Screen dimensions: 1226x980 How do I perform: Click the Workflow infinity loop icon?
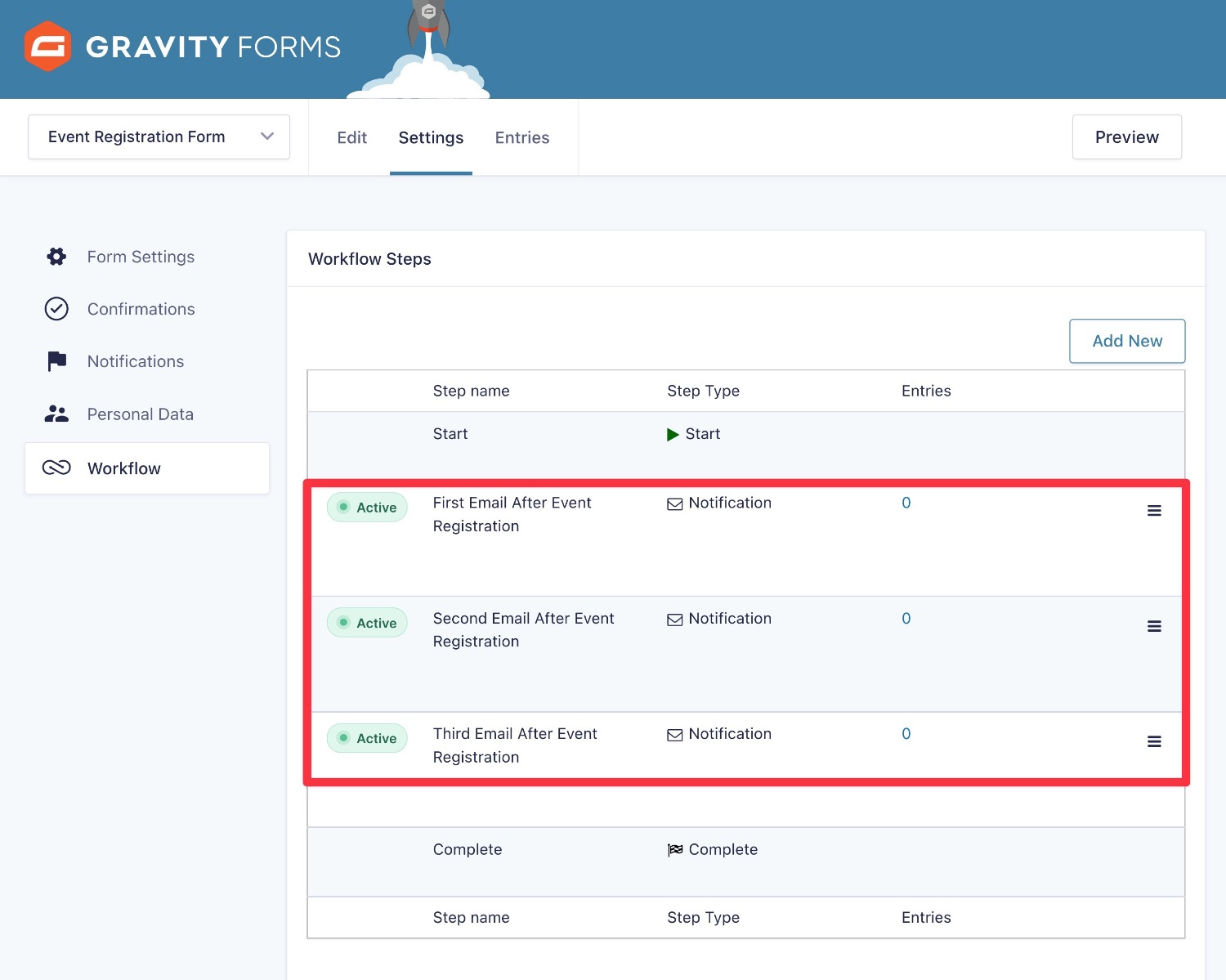point(56,468)
